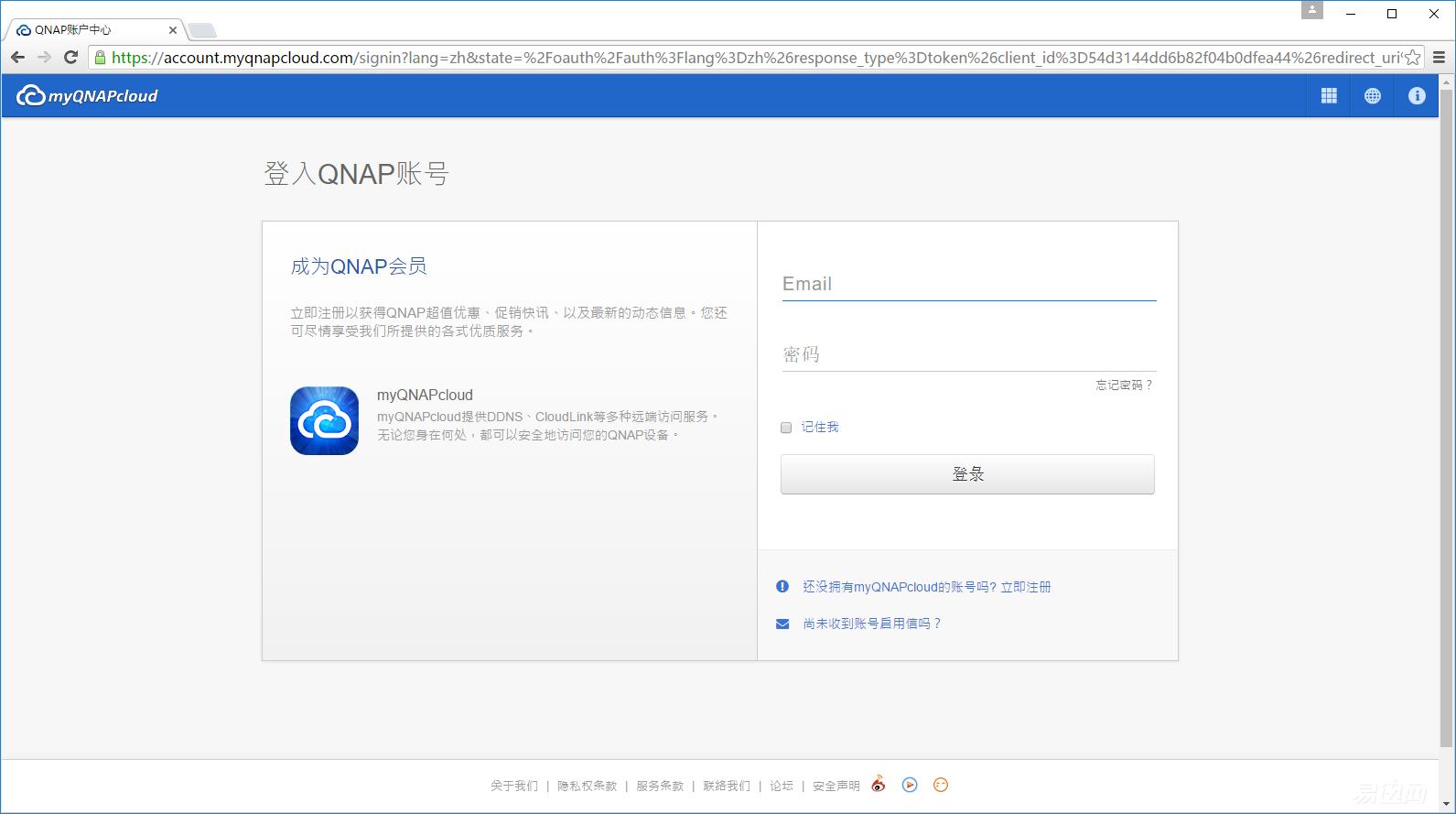Open a new browser tab
This screenshot has width=1456, height=814.
202,30
